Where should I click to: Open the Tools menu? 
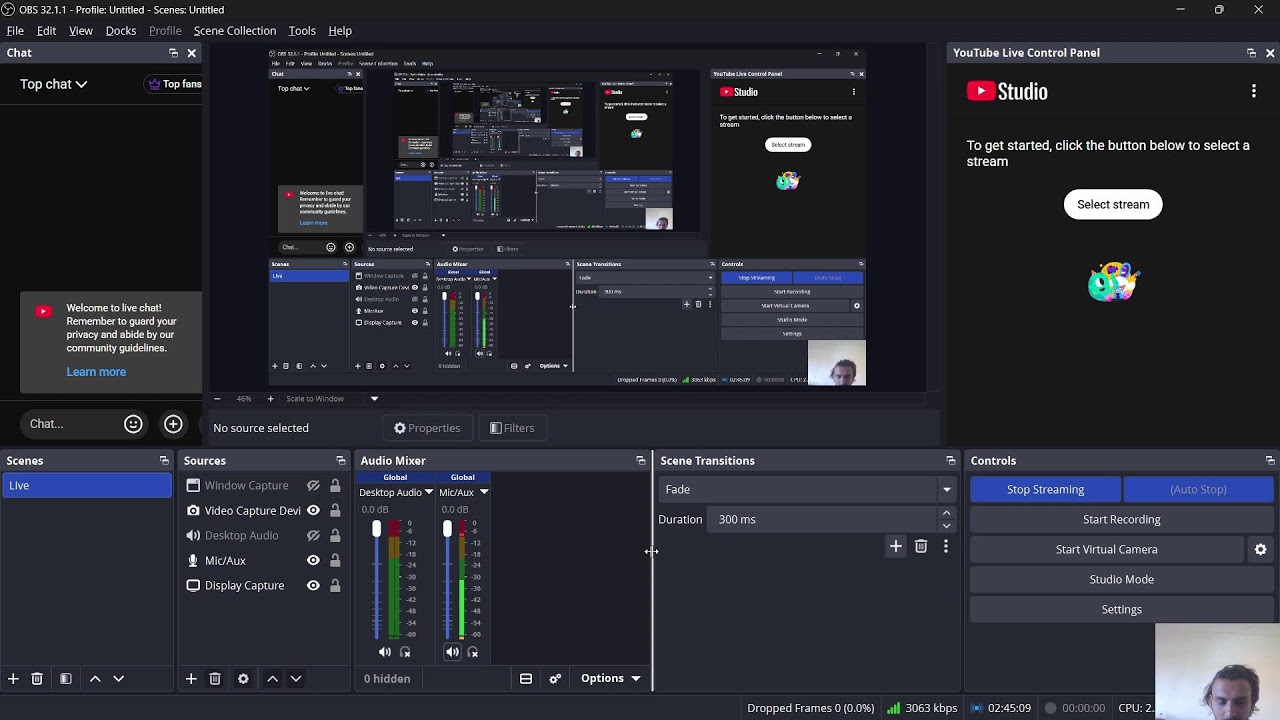coord(302,31)
